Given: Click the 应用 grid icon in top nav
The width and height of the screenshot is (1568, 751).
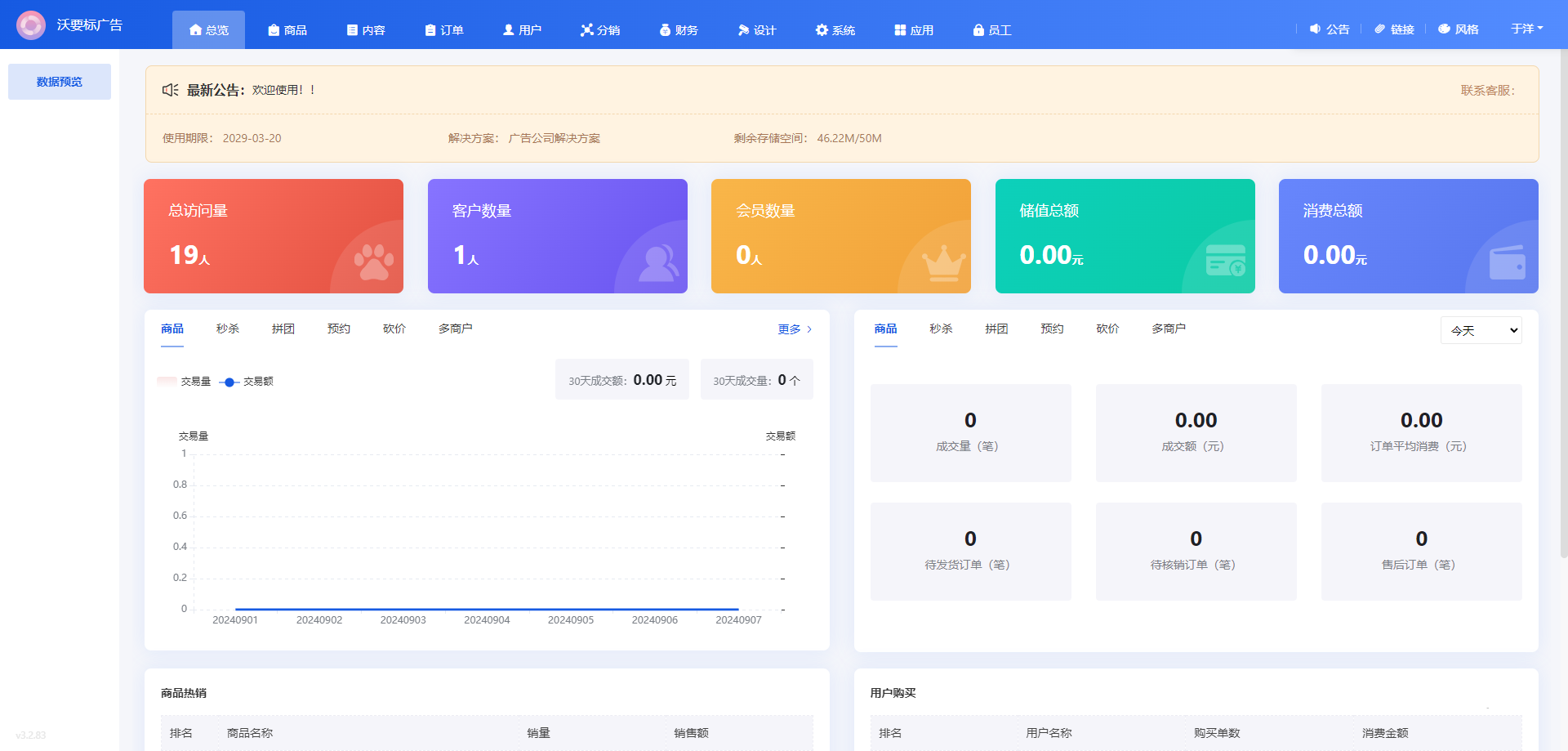Looking at the screenshot, I should [900, 30].
